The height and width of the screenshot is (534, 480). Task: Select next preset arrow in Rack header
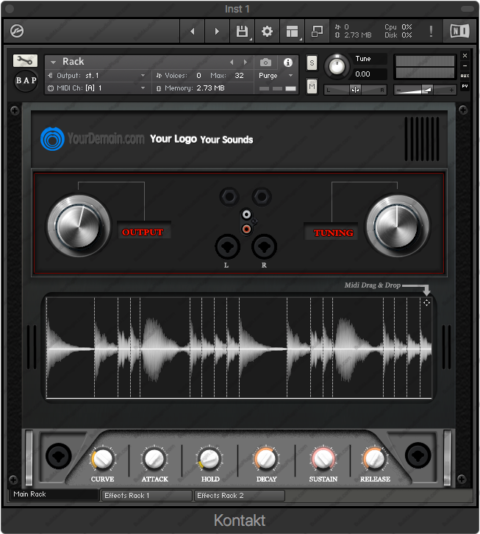coord(245,62)
